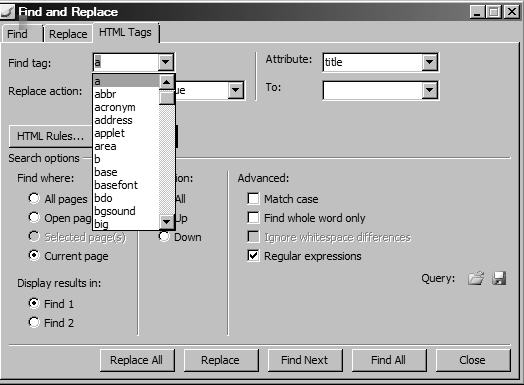Select 'a' in the tag list
This screenshot has height=385, width=524.
tap(126, 81)
